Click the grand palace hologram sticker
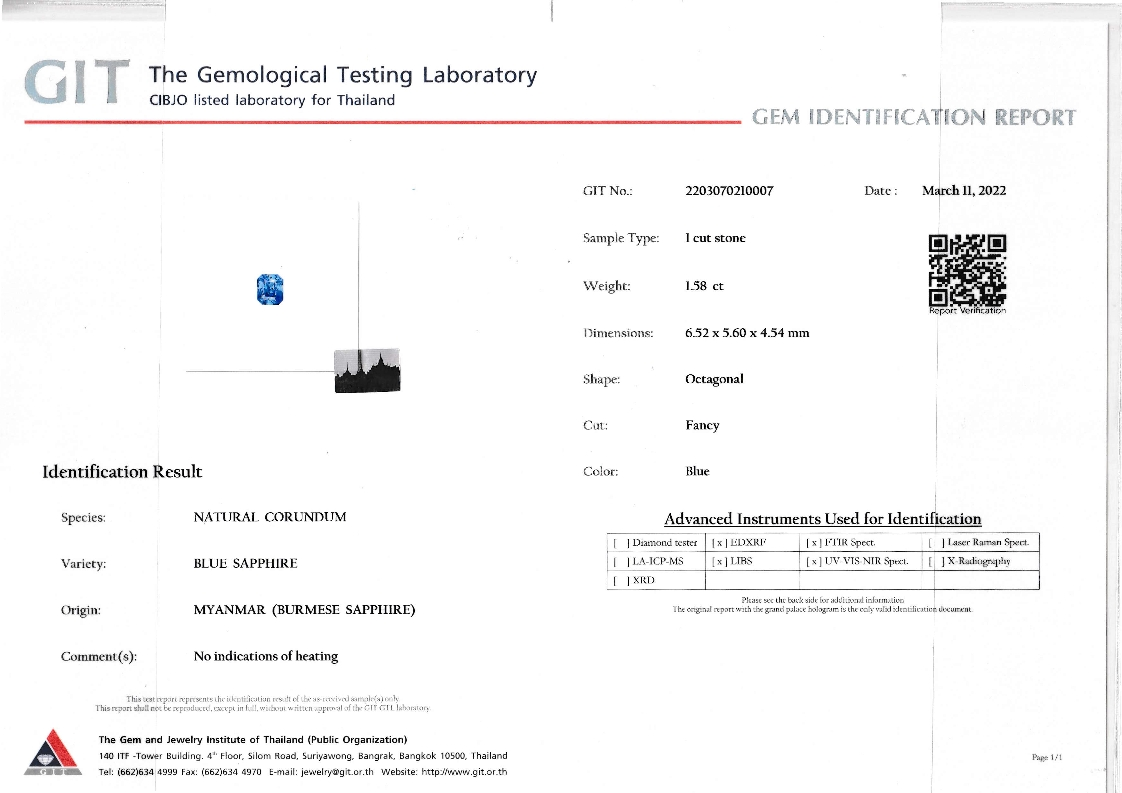Image resolution: width=1122 pixels, height=793 pixels. (x=367, y=370)
